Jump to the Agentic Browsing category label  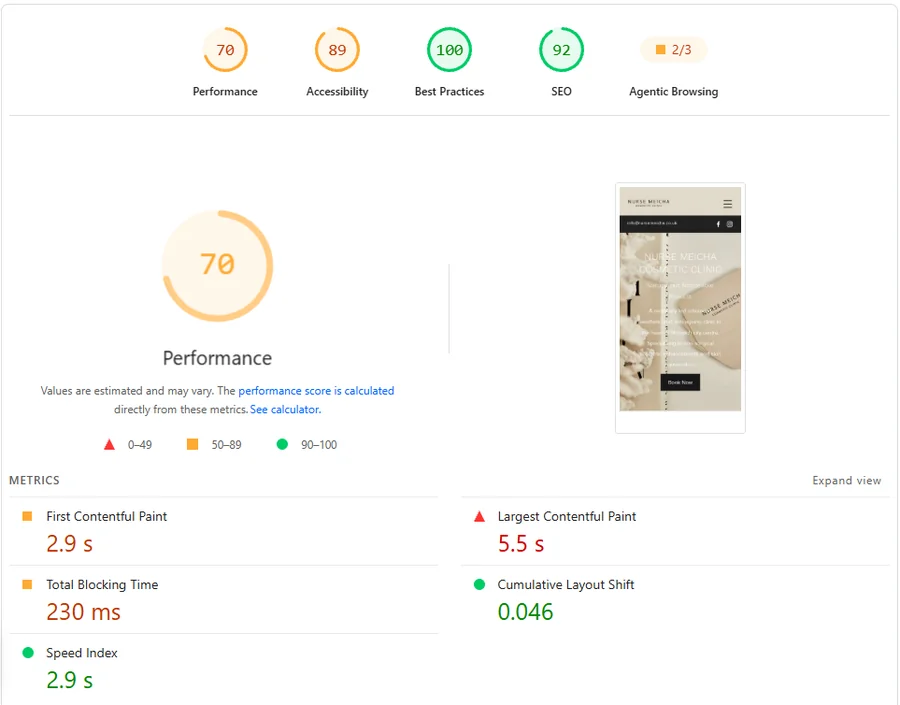coord(673,91)
